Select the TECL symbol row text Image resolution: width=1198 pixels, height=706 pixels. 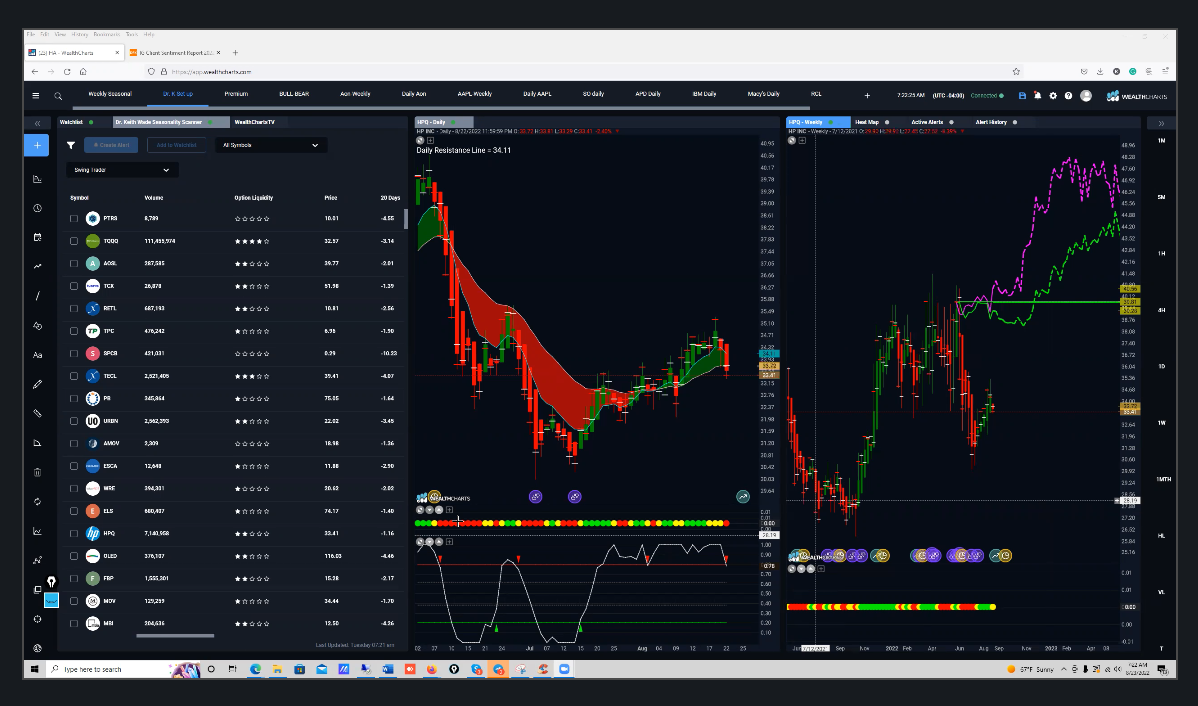point(110,376)
